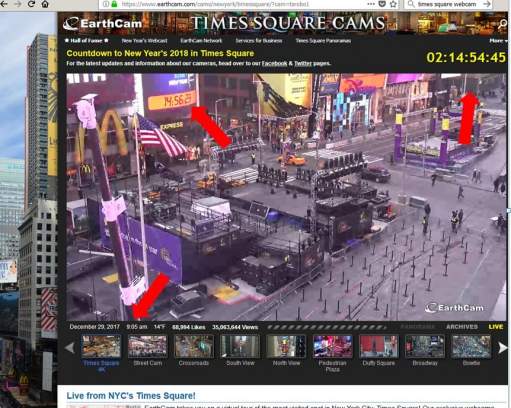The height and width of the screenshot is (408, 511).
Task: Click the striped timeline progress bar
Action: pos(327,327)
